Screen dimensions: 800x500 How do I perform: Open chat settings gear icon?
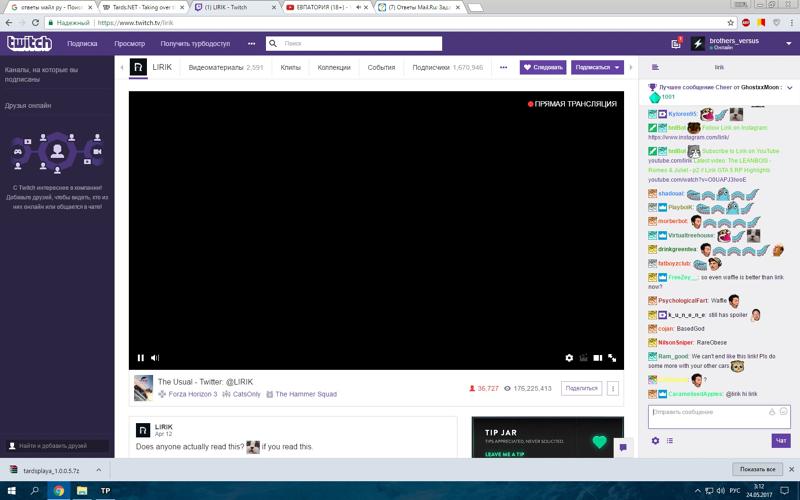(655, 441)
